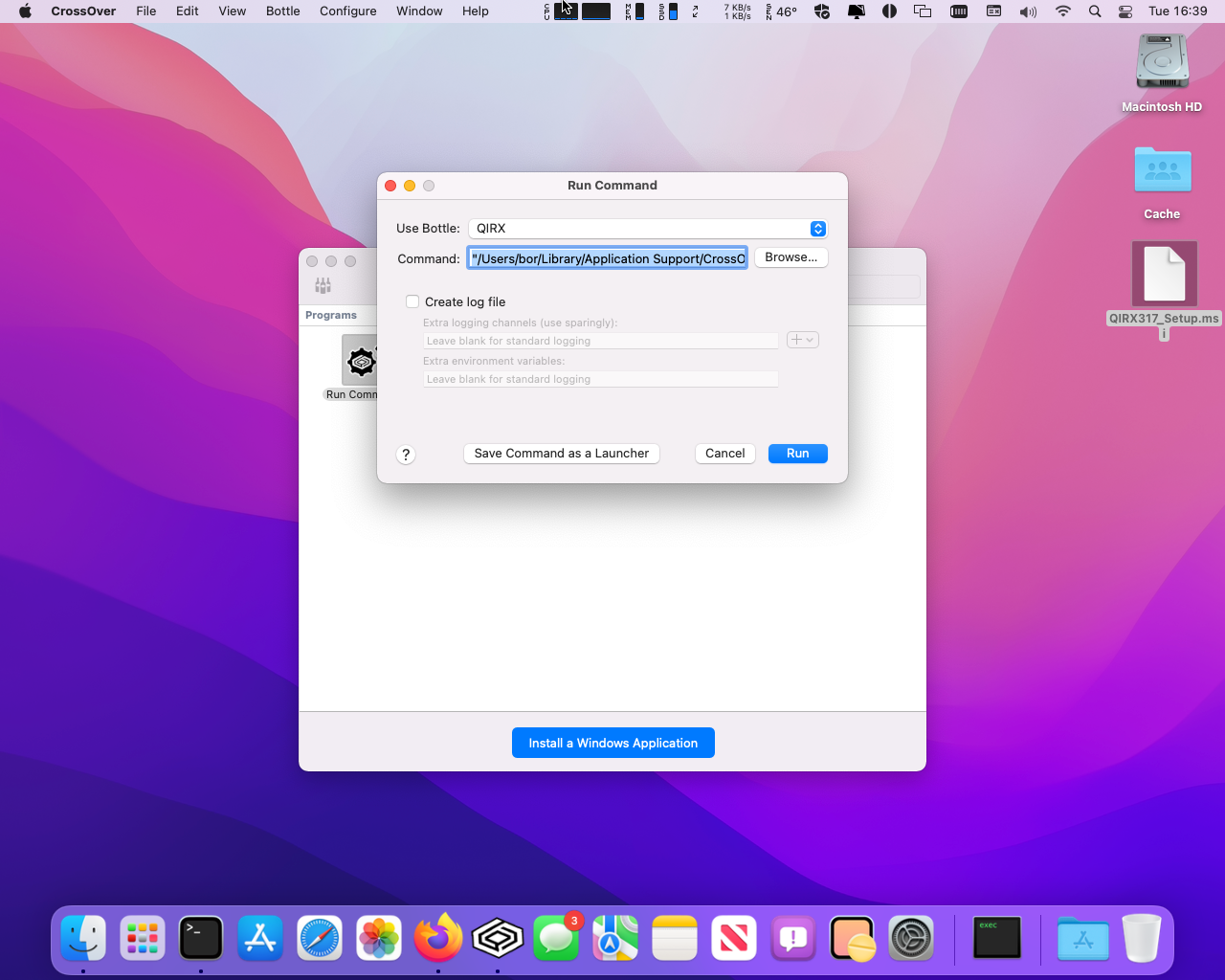
Task: Click the help question mark button
Action: click(406, 455)
